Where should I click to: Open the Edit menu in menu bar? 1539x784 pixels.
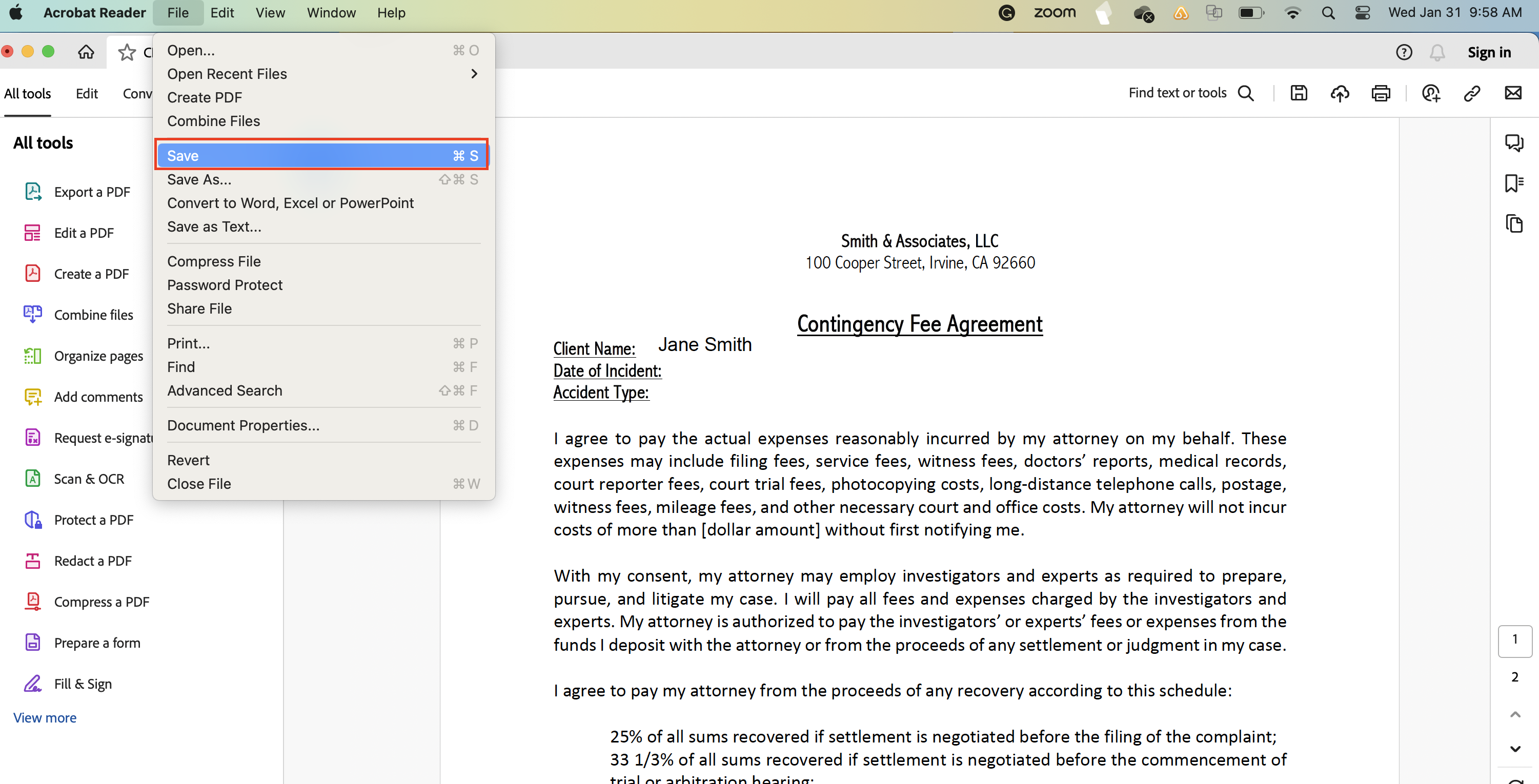(x=221, y=12)
